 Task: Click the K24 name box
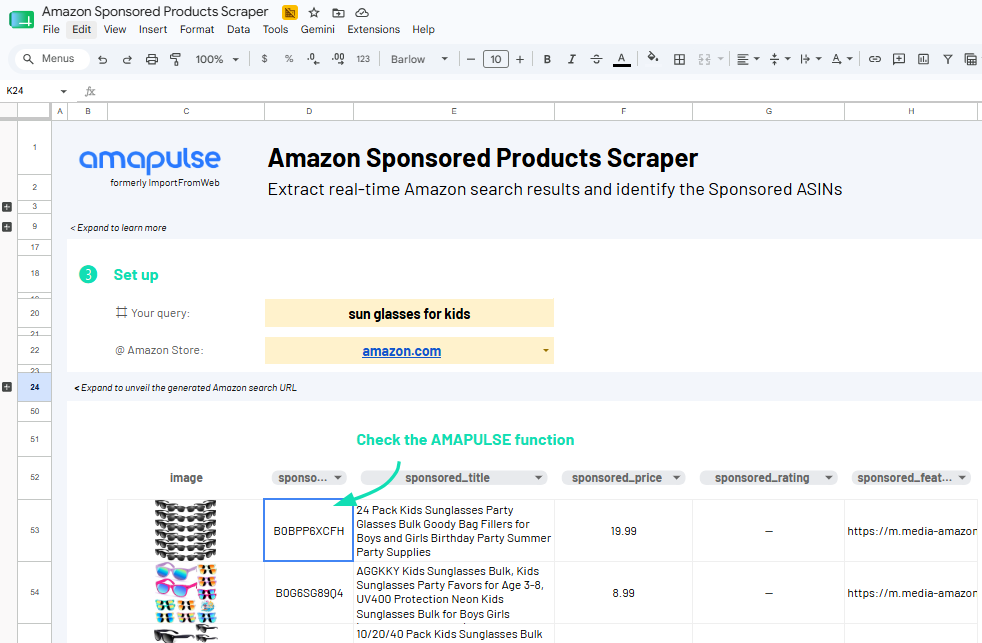(x=30, y=91)
